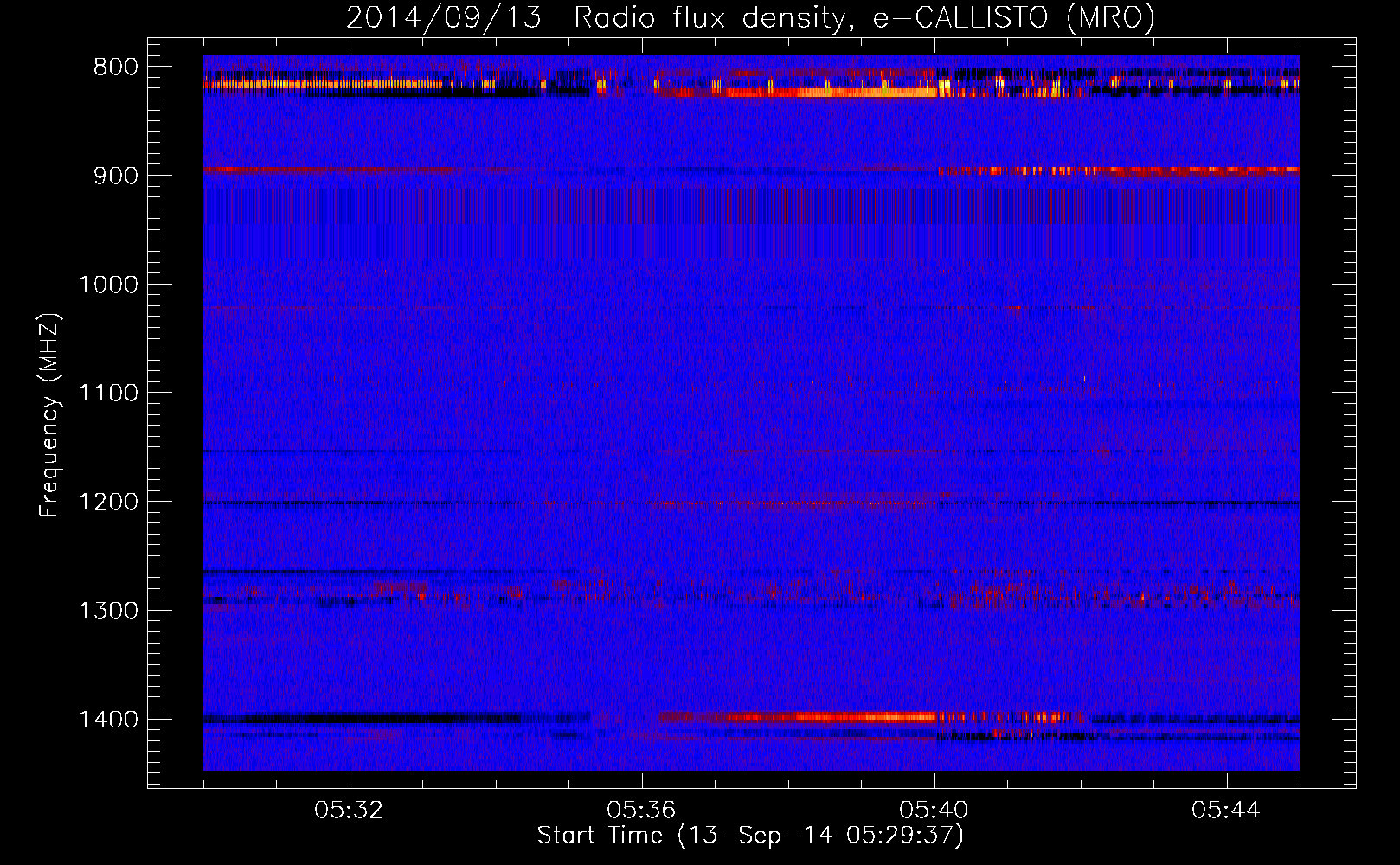Select the 1400 frequency axis label

[109, 720]
